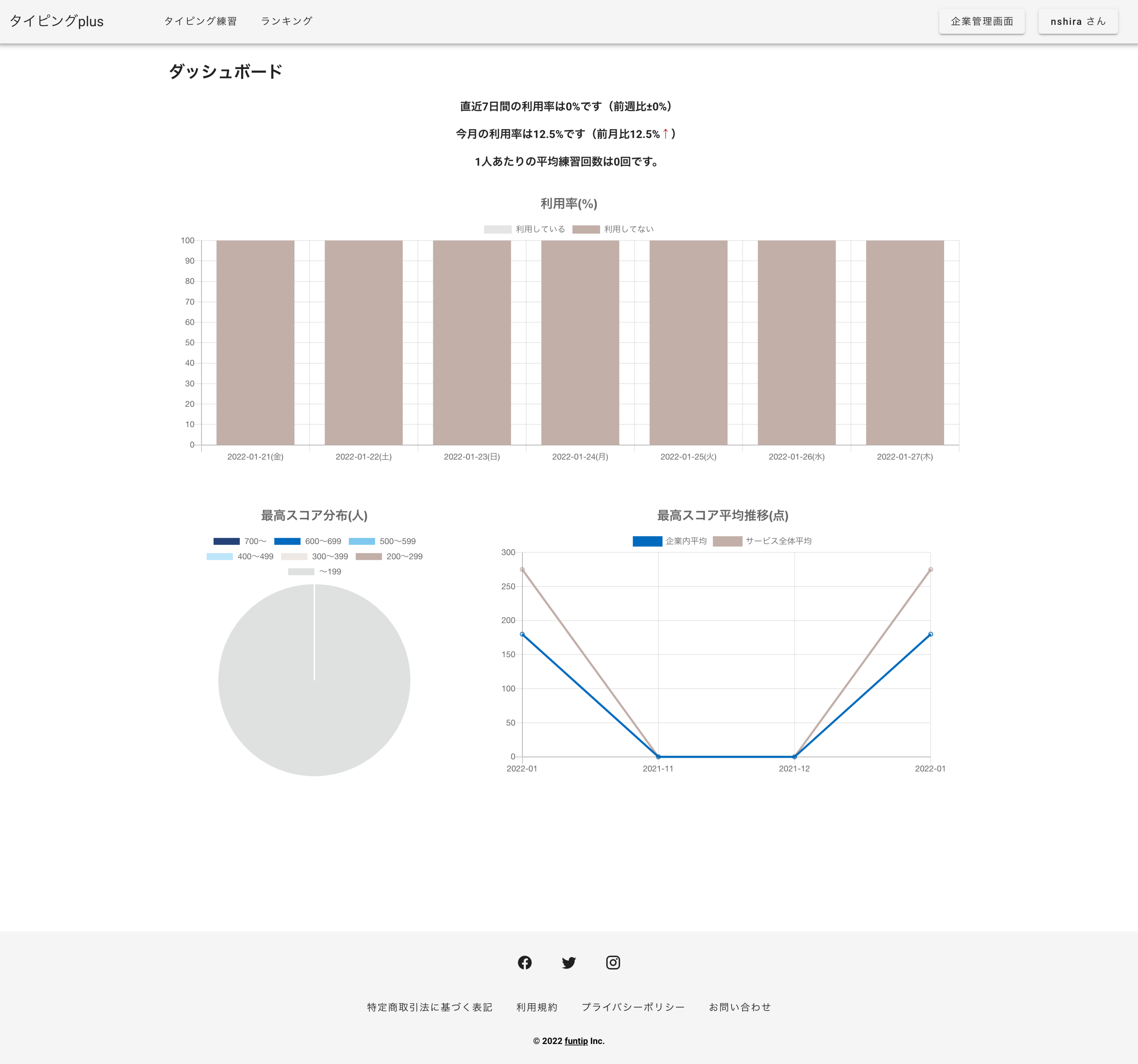Open 特定商取引法に基づく表記 link

click(x=429, y=1007)
